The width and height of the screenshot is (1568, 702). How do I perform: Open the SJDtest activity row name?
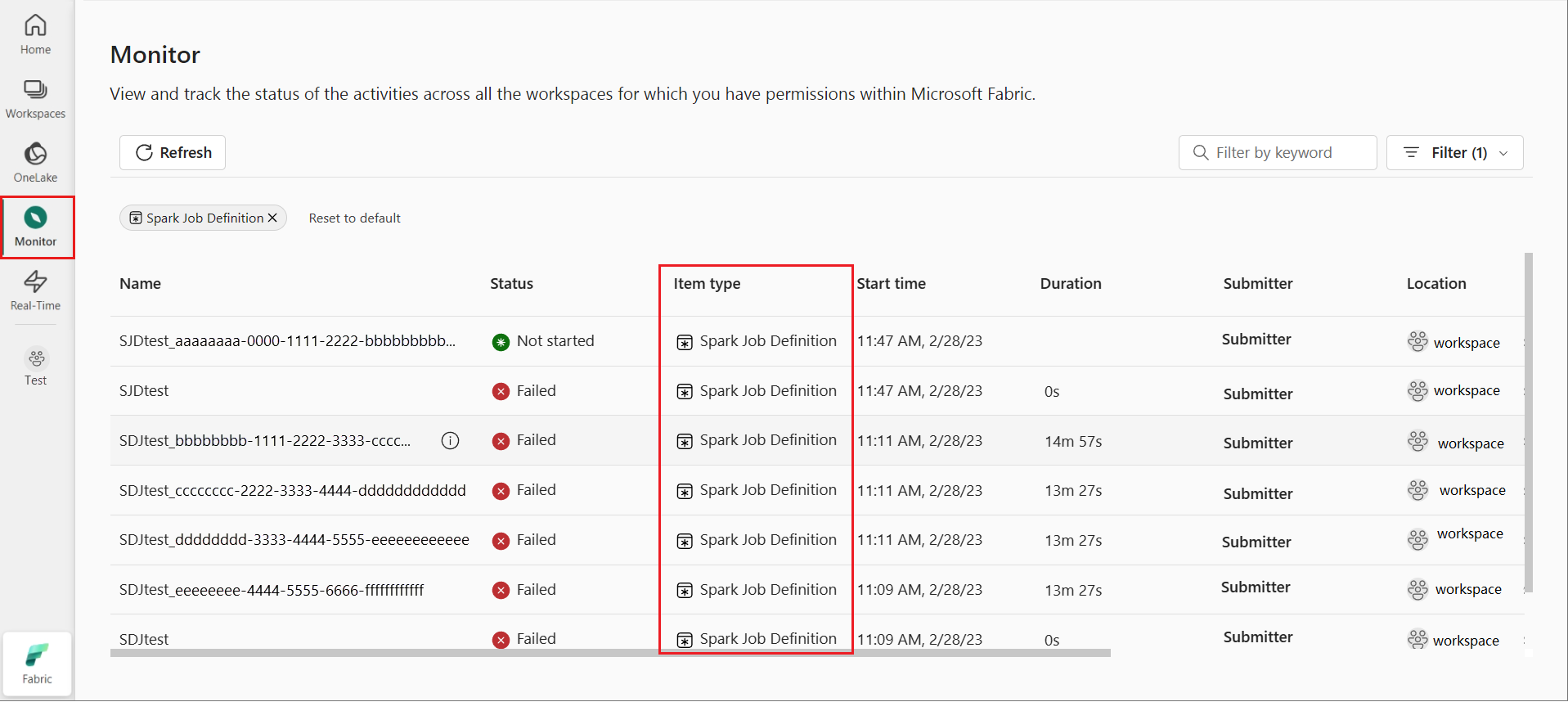144,391
